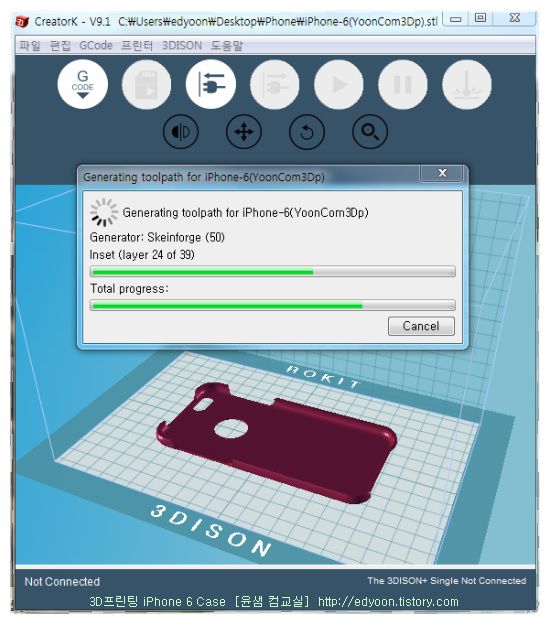Viewport: 550px width, 624px height.
Task: Click the CreatorK app icon in title bar
Action: tap(23, 22)
